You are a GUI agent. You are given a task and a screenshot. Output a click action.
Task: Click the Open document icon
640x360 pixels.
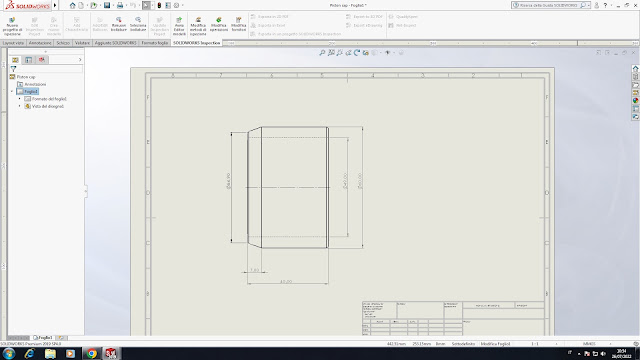coord(93,5)
